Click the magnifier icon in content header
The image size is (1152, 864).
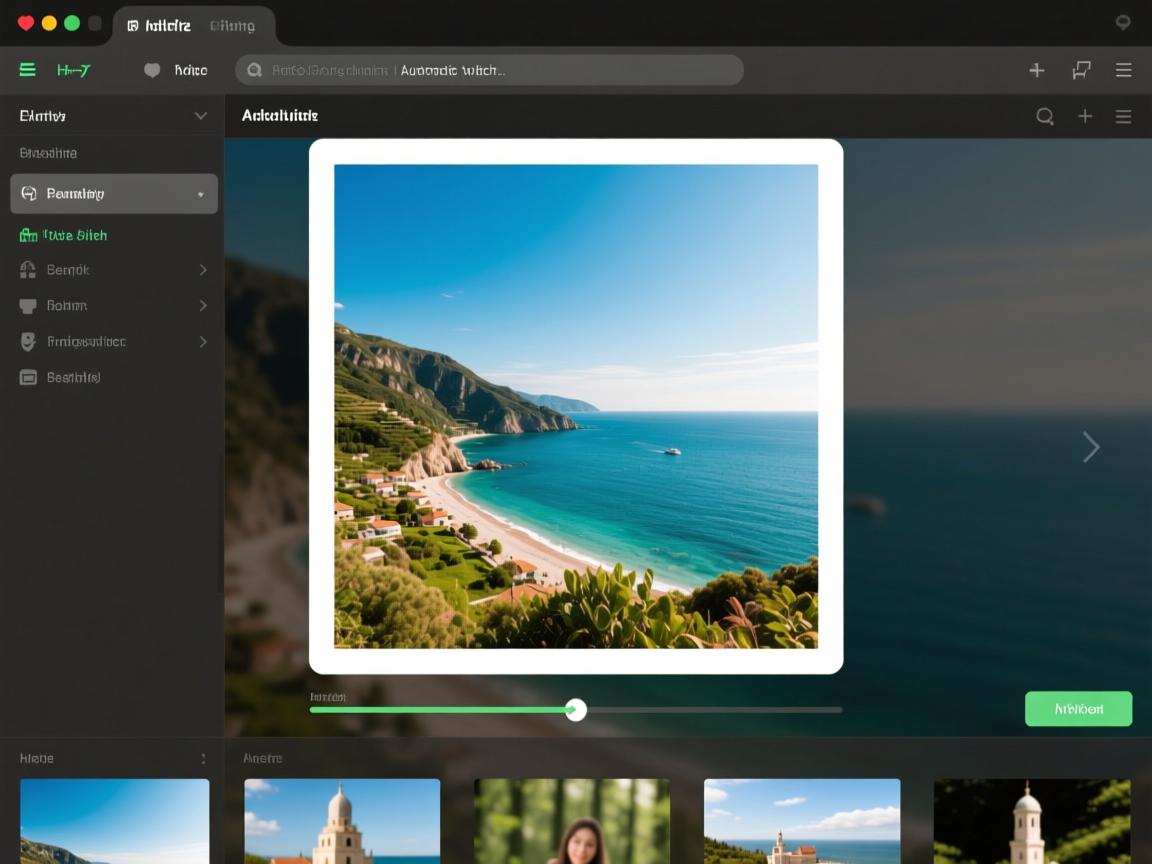(x=1045, y=116)
